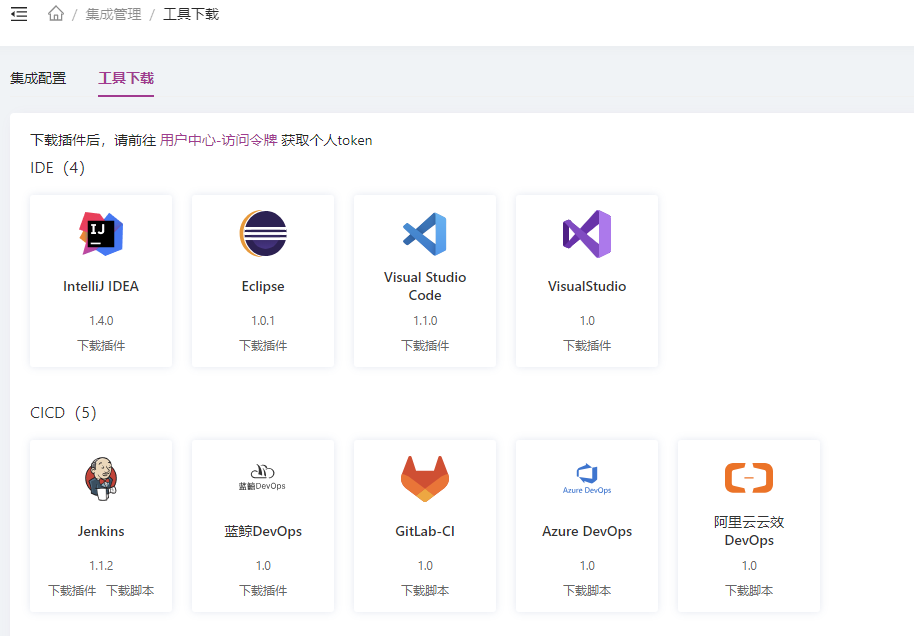Click the Eclipse logo icon
The width and height of the screenshot is (914, 636).
point(263,234)
